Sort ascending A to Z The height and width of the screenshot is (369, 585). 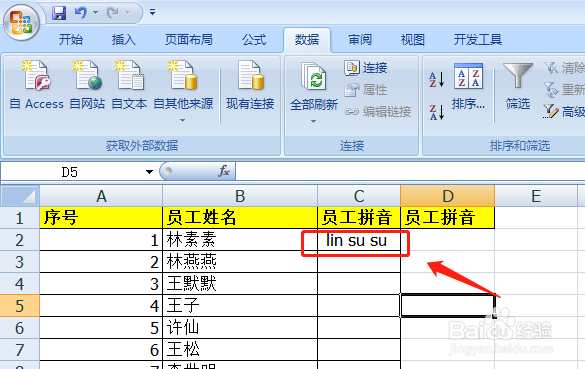(437, 79)
